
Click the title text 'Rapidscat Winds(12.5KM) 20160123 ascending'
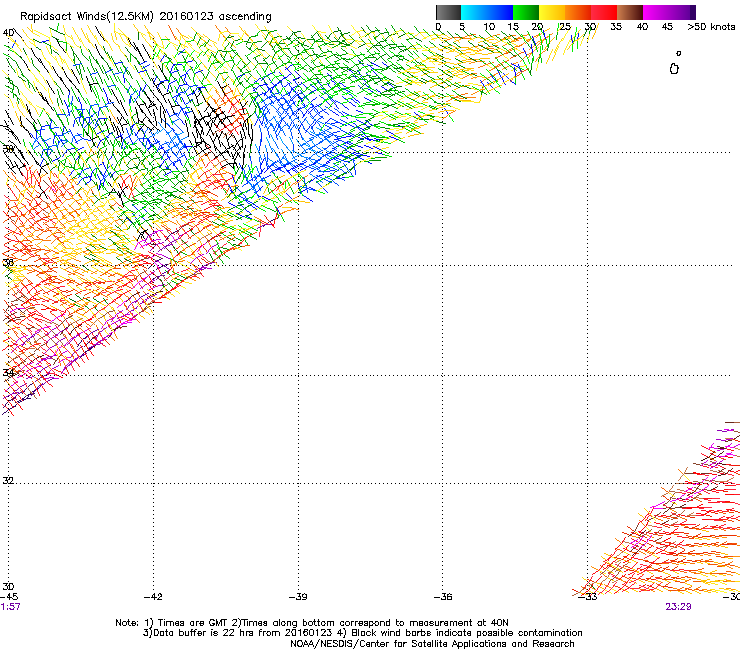(x=146, y=17)
